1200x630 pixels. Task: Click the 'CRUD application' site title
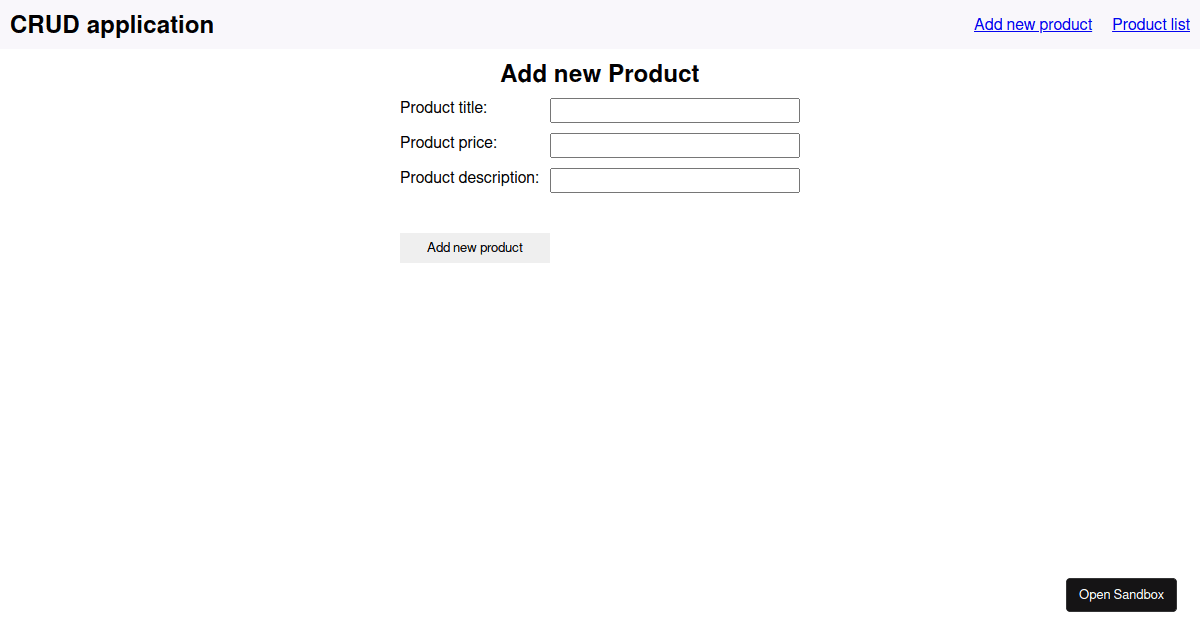coord(112,25)
